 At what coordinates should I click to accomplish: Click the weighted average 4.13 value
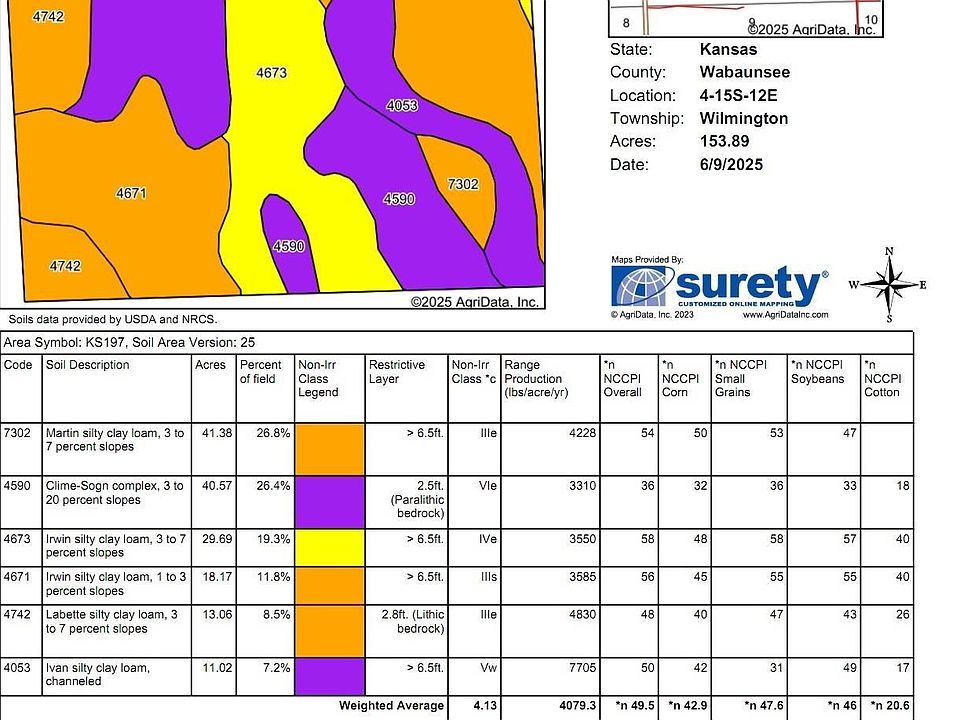(485, 706)
